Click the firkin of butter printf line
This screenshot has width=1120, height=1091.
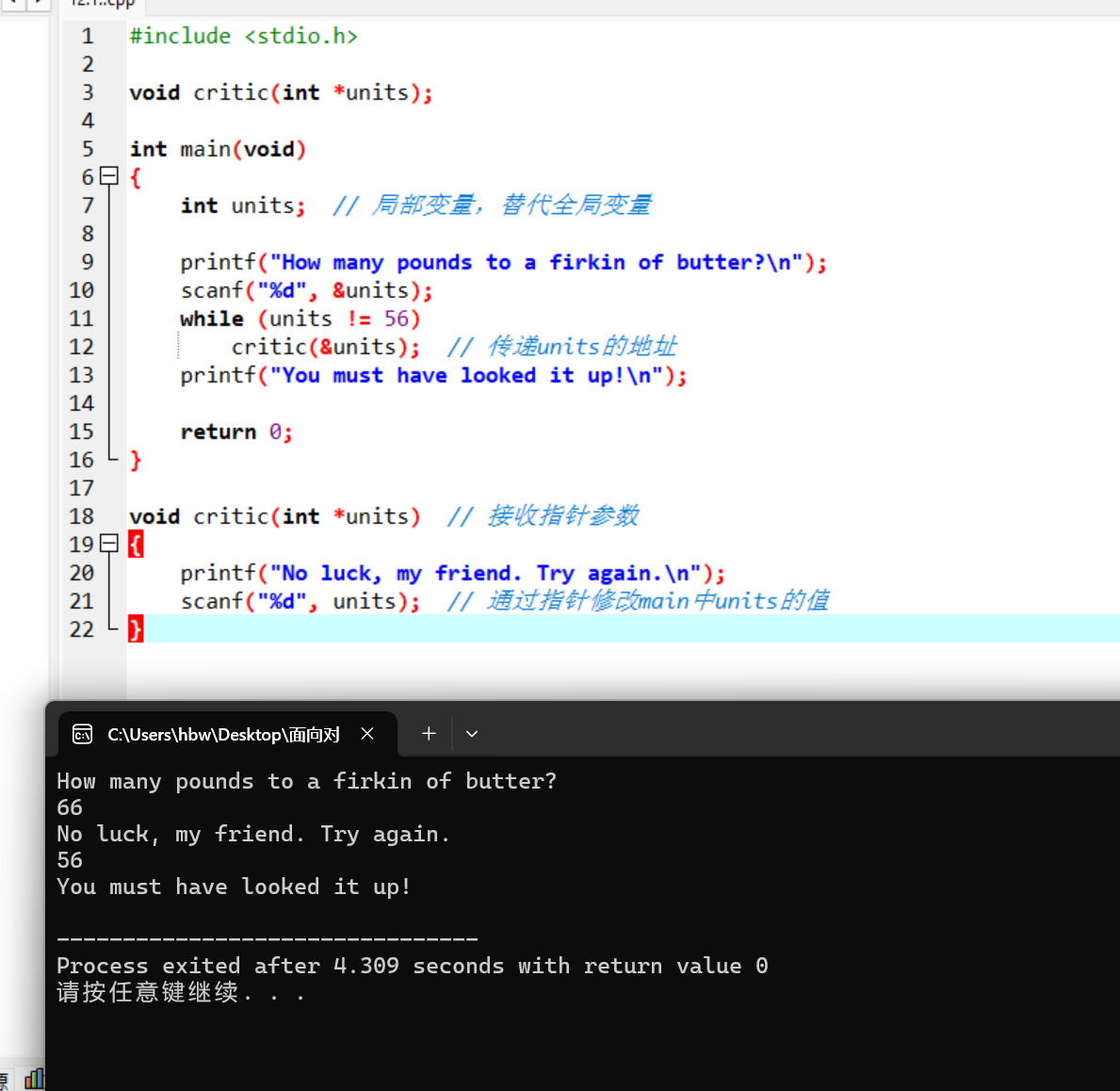[503, 262]
